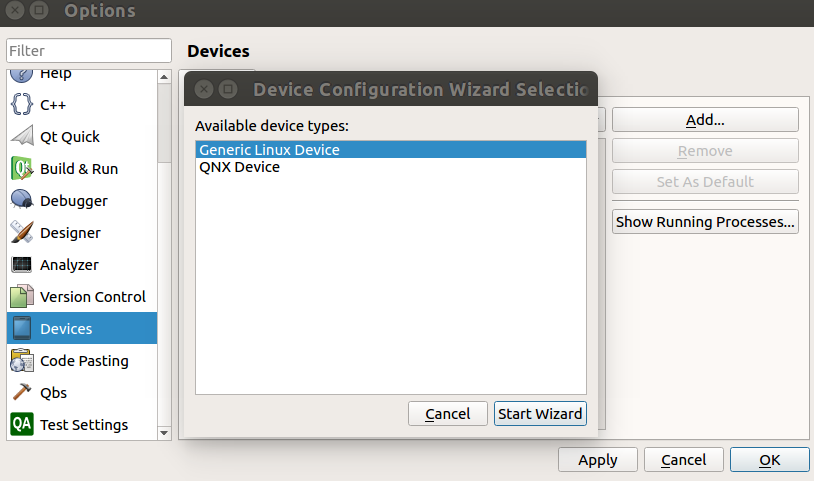Cancel the wizard selection dialog
The image size is (814, 481).
click(x=447, y=414)
